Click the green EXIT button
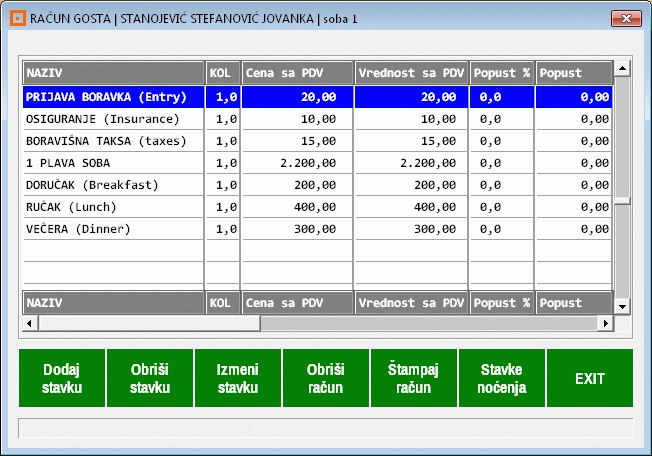Viewport: 652px width, 456px height. coord(590,378)
